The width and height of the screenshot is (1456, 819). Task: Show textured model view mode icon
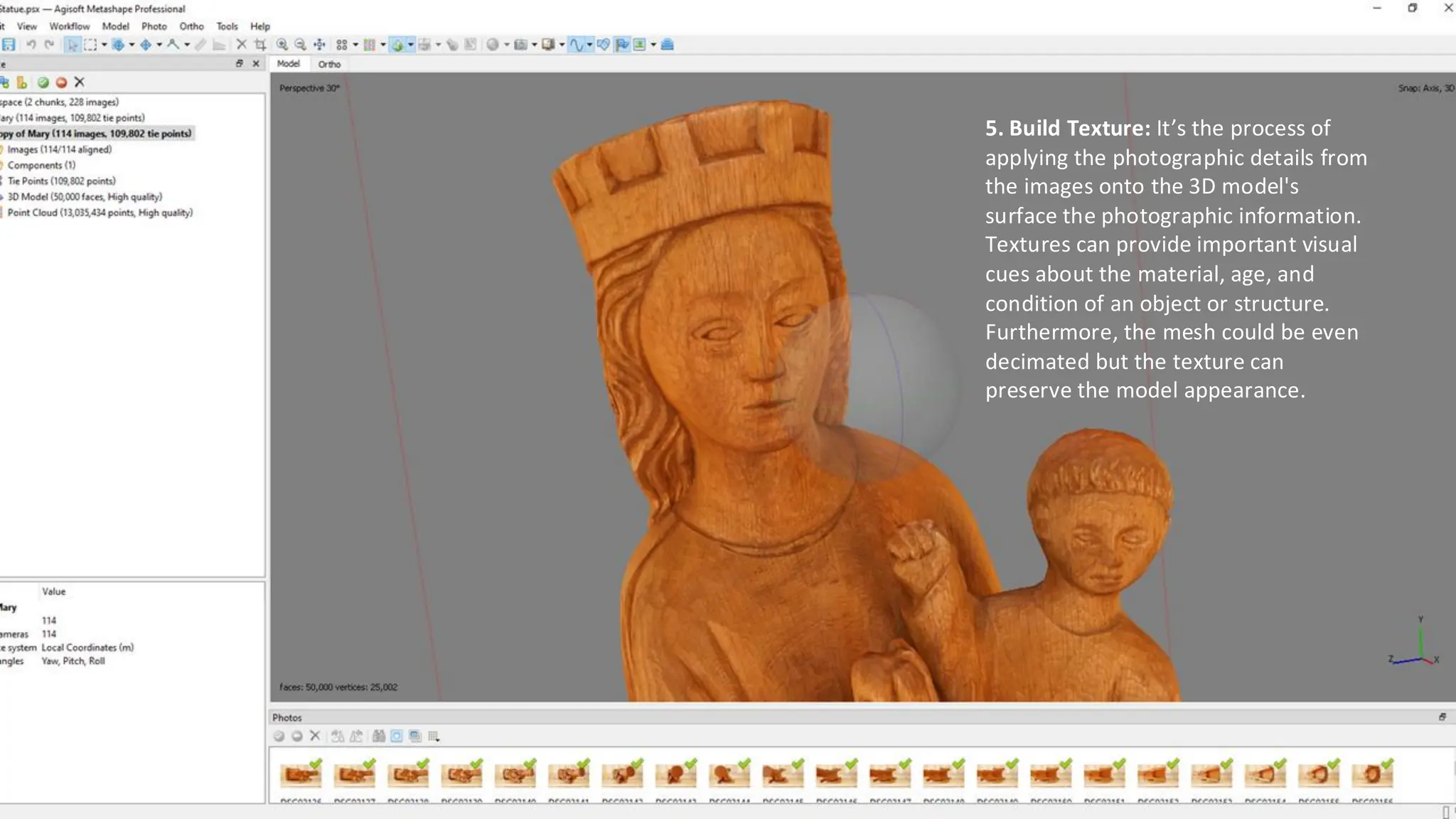(397, 45)
